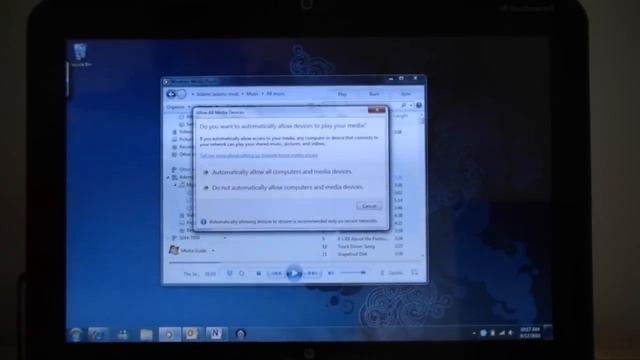The width and height of the screenshot is (640, 360).
Task: Open the Windows Start menu orb
Action: tap(76, 334)
